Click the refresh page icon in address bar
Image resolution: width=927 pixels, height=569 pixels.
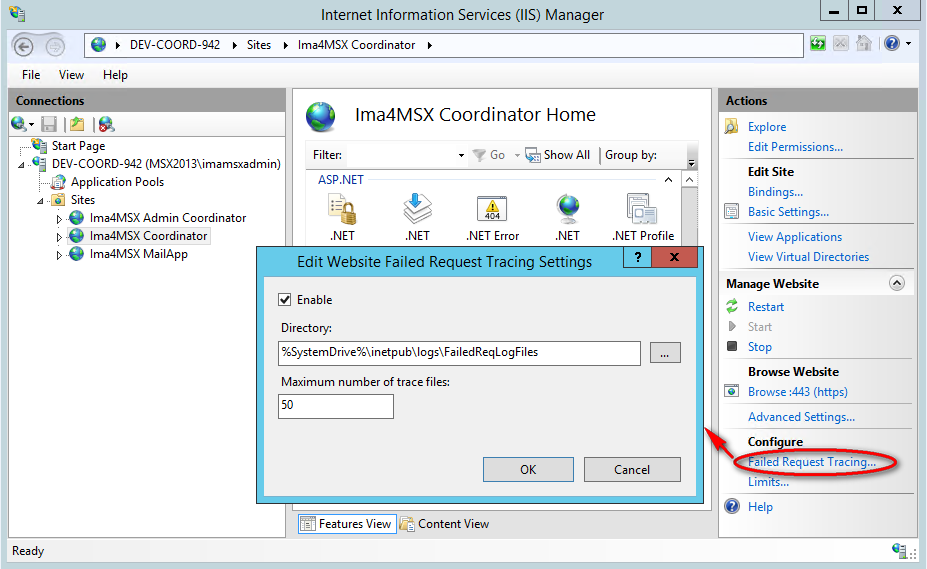[818, 43]
